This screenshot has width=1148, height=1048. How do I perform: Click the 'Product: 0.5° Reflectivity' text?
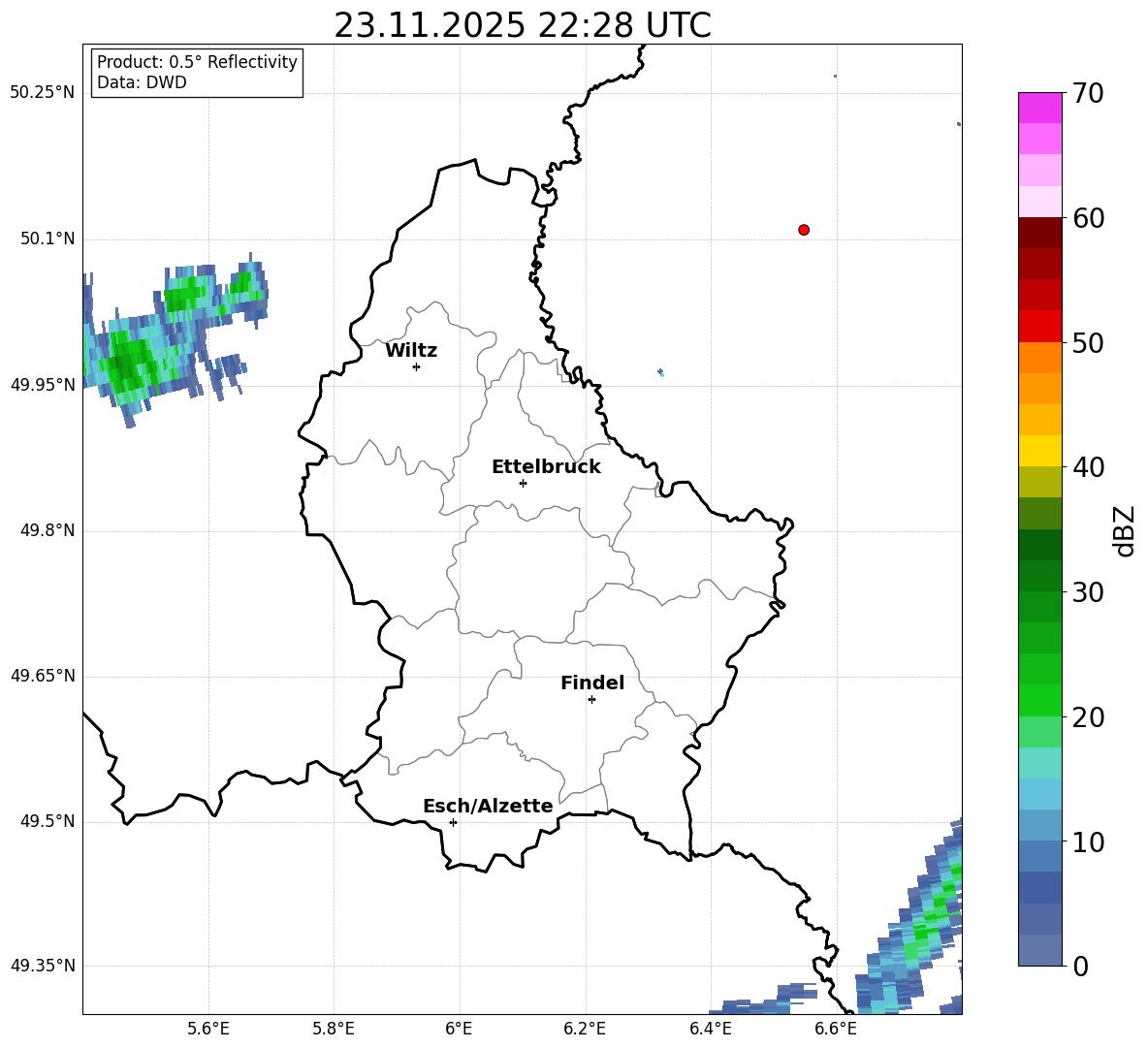[x=197, y=61]
